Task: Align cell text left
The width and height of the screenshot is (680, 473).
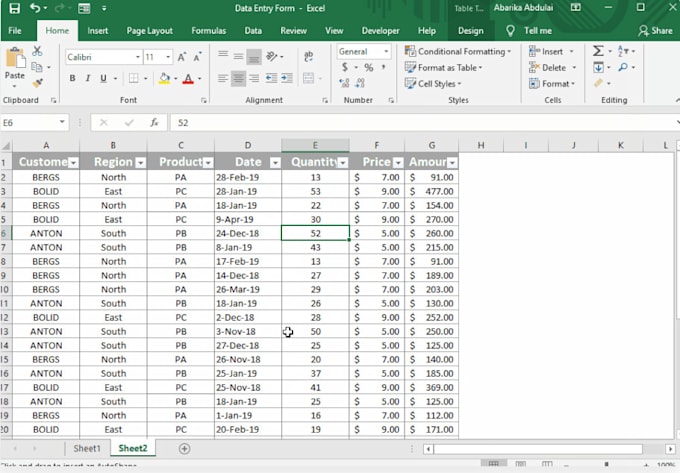Action: click(223, 78)
